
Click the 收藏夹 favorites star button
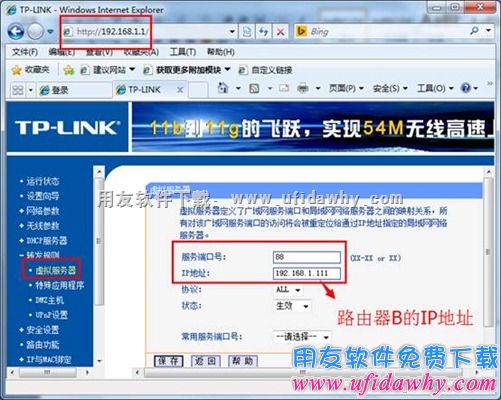click(x=30, y=70)
